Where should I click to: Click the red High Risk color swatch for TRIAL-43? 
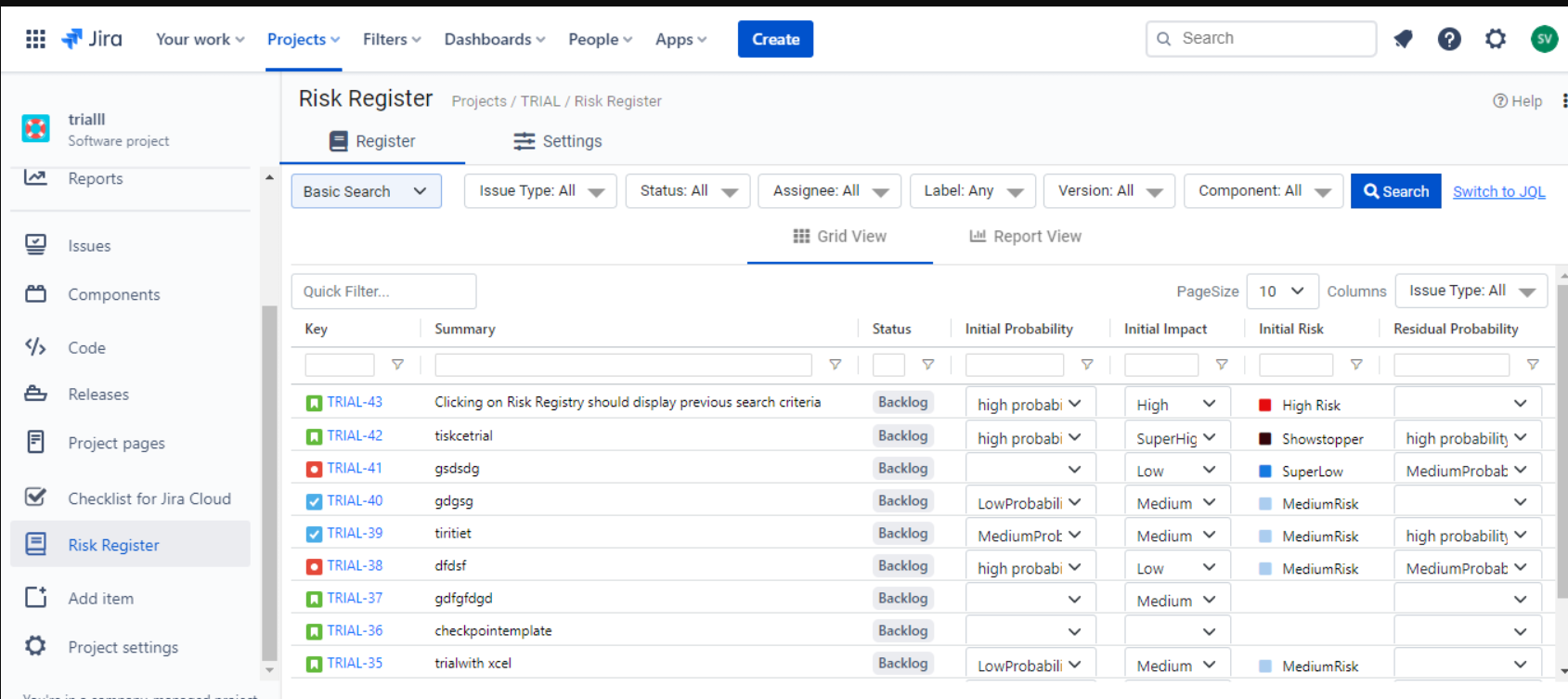point(1264,405)
